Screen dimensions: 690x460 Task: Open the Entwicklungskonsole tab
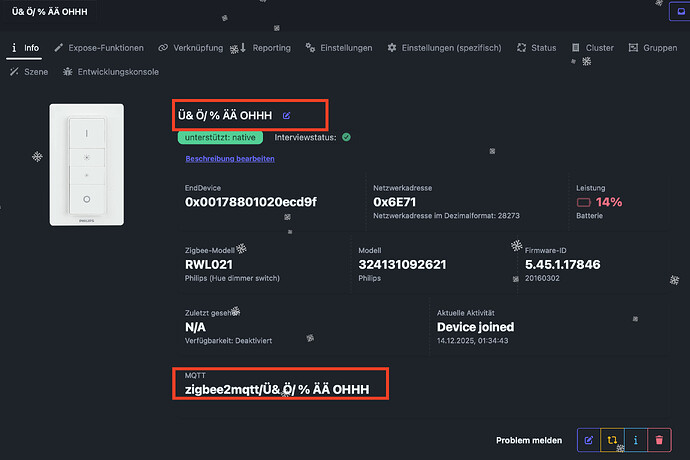(111, 72)
